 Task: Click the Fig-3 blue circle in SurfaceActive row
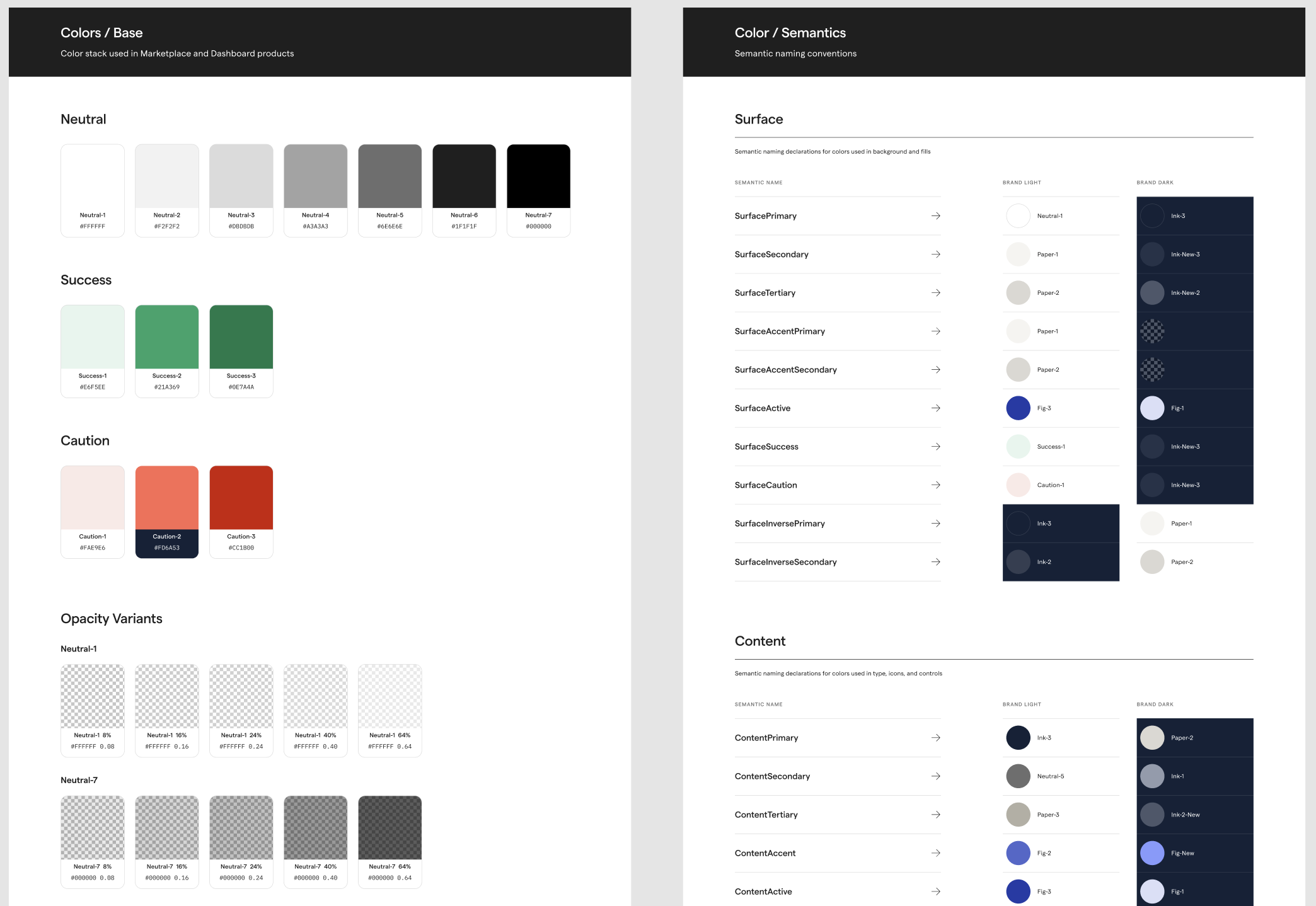coord(1018,408)
